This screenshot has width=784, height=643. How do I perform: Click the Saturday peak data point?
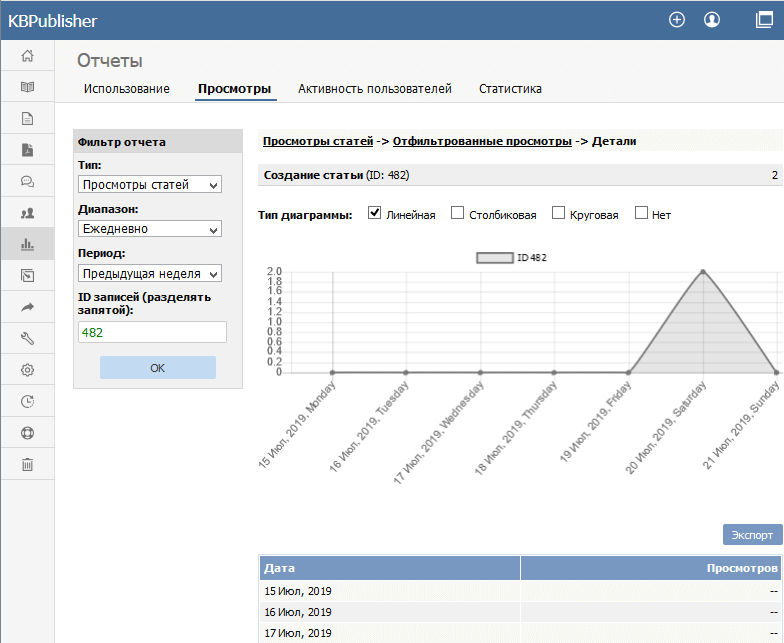coord(703,272)
